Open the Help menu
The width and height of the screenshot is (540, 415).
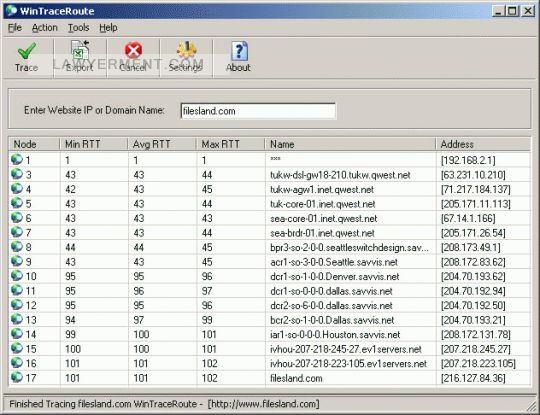click(108, 28)
